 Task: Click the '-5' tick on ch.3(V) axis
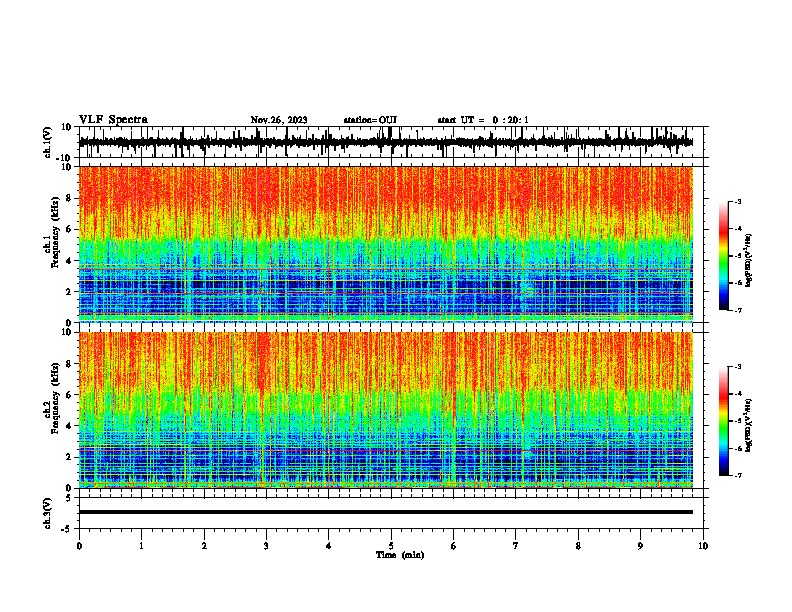click(67, 529)
